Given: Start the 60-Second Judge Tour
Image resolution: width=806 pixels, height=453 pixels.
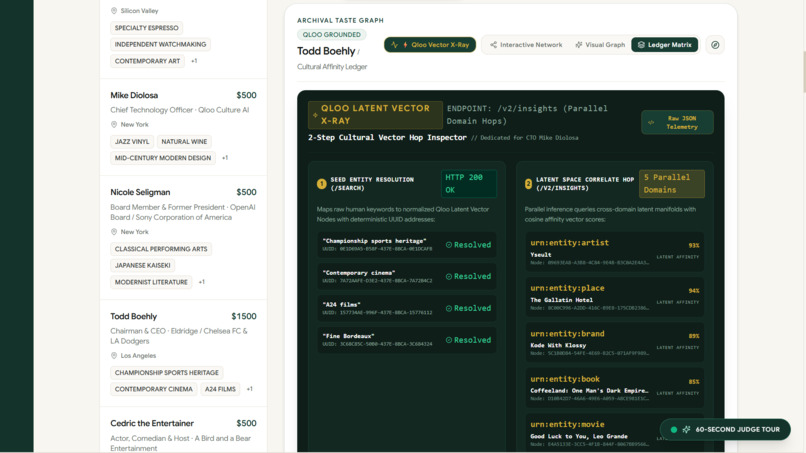Looking at the screenshot, I should (725, 429).
